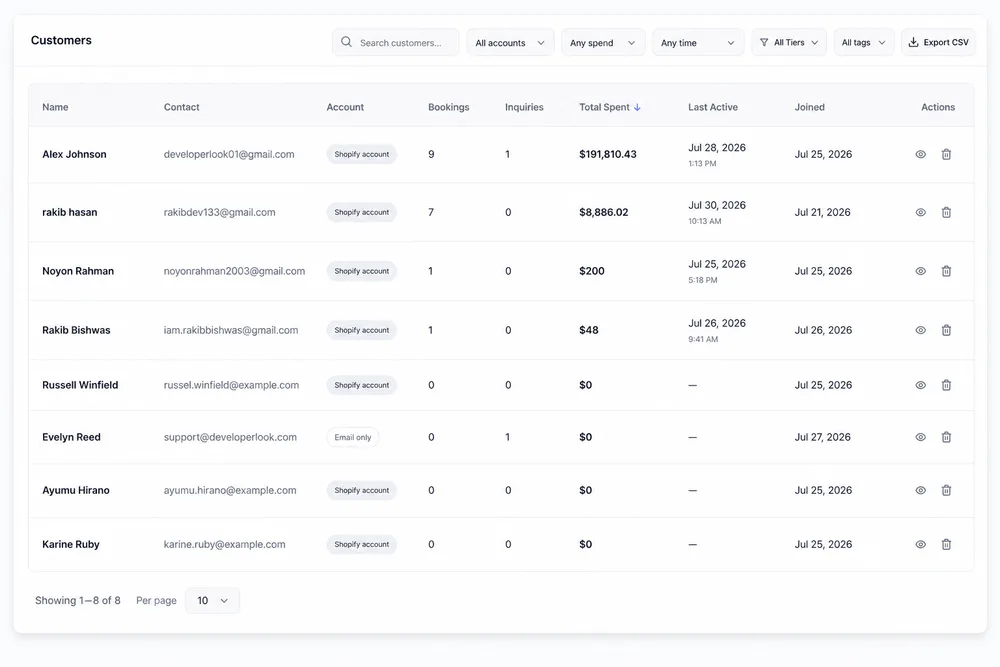Open the Per page dropdown showing 10
1000x667 pixels.
point(212,601)
